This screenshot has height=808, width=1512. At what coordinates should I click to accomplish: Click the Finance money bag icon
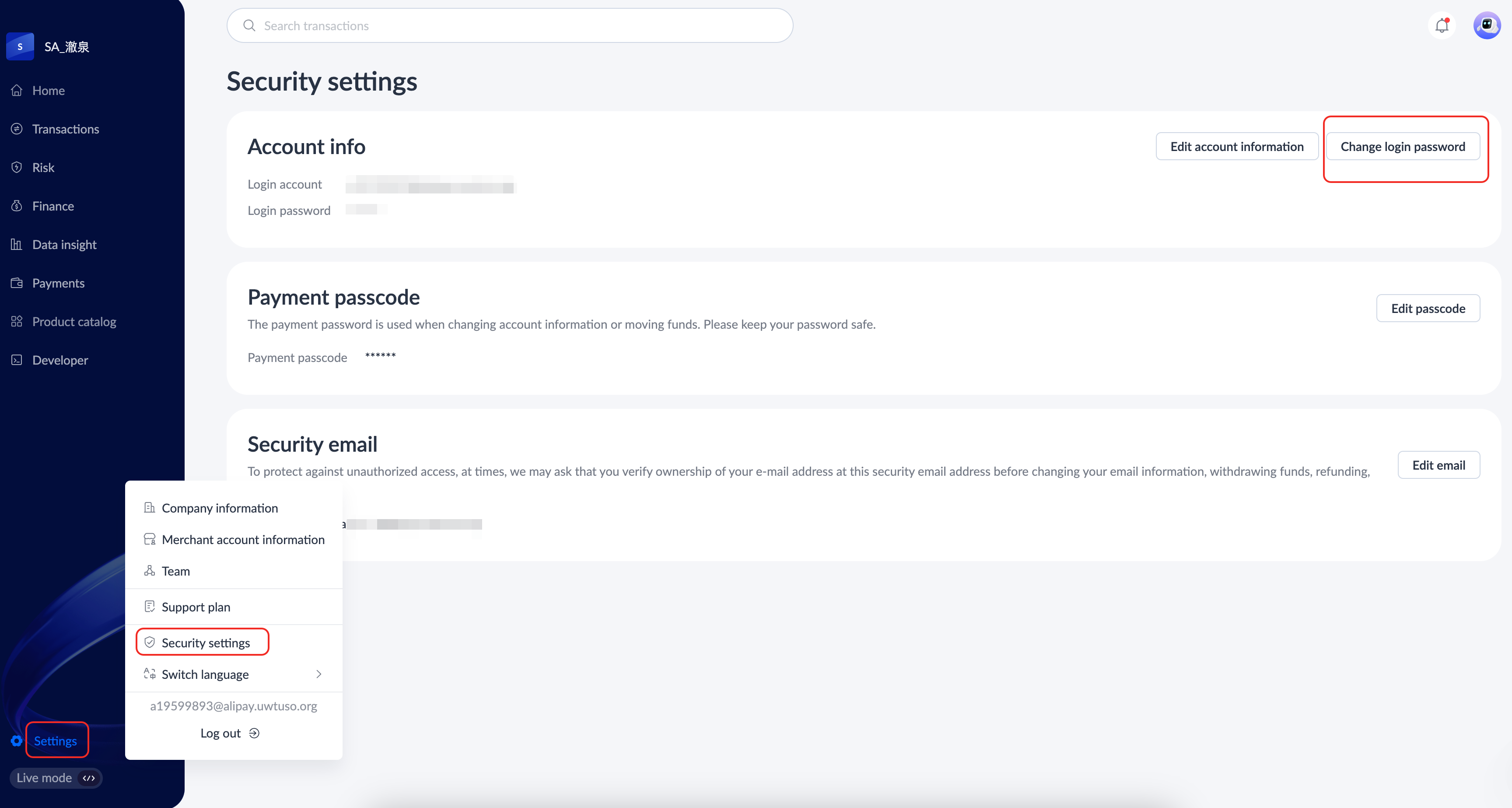(x=17, y=206)
